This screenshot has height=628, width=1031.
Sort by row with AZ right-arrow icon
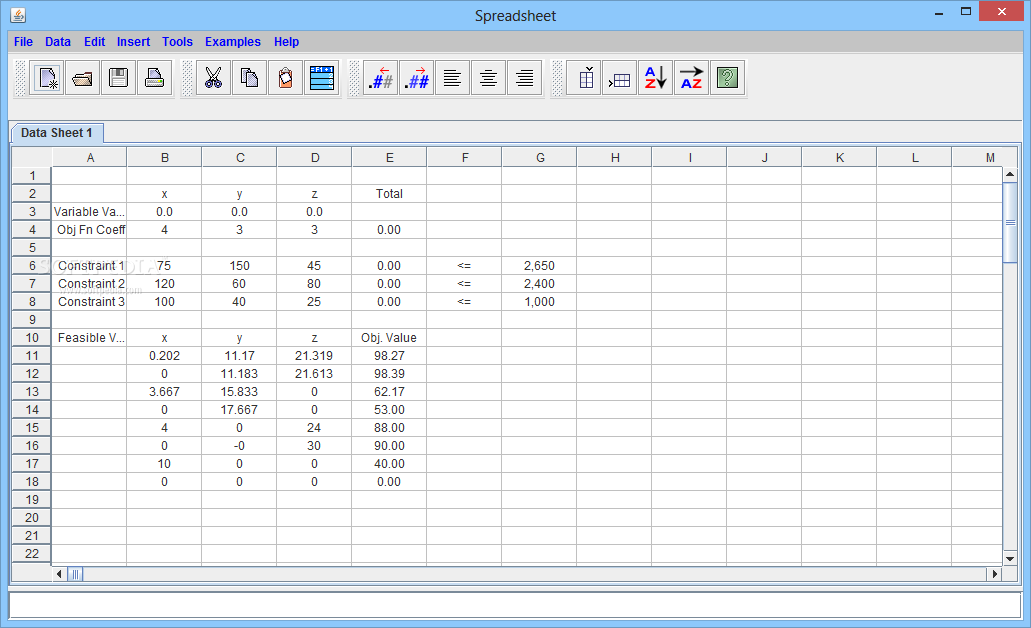(x=692, y=78)
